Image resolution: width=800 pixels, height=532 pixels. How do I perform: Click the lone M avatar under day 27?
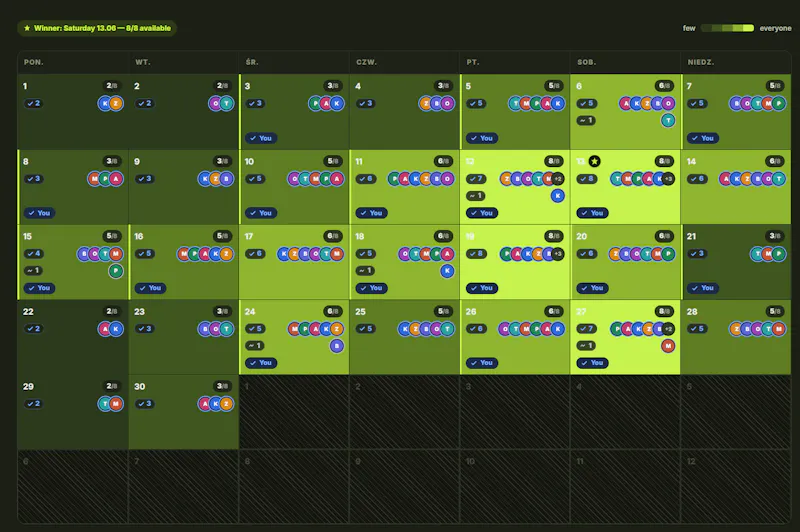click(x=668, y=346)
